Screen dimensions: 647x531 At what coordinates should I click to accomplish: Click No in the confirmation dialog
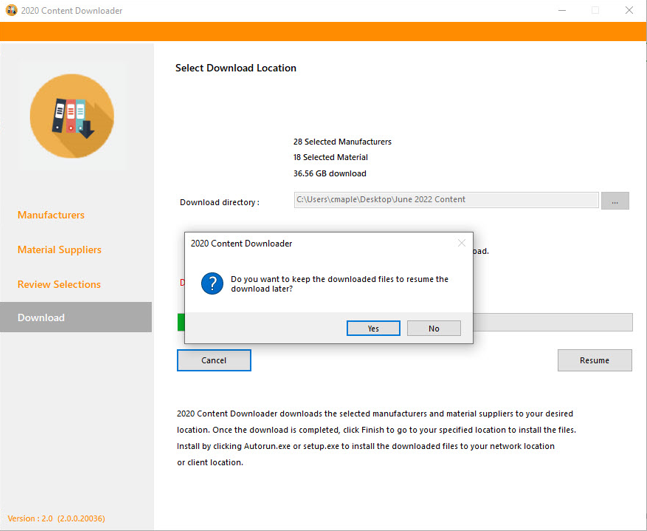pyautogui.click(x=434, y=328)
